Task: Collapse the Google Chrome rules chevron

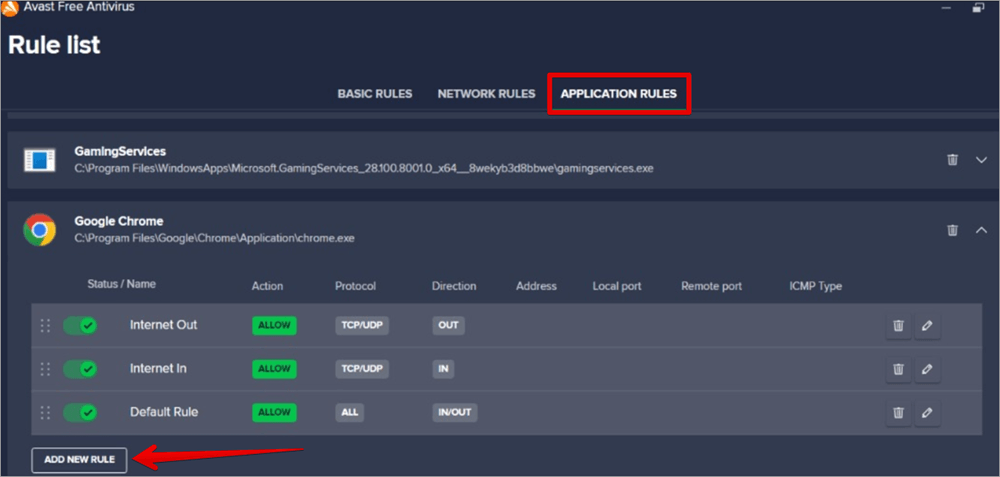Action: [981, 230]
